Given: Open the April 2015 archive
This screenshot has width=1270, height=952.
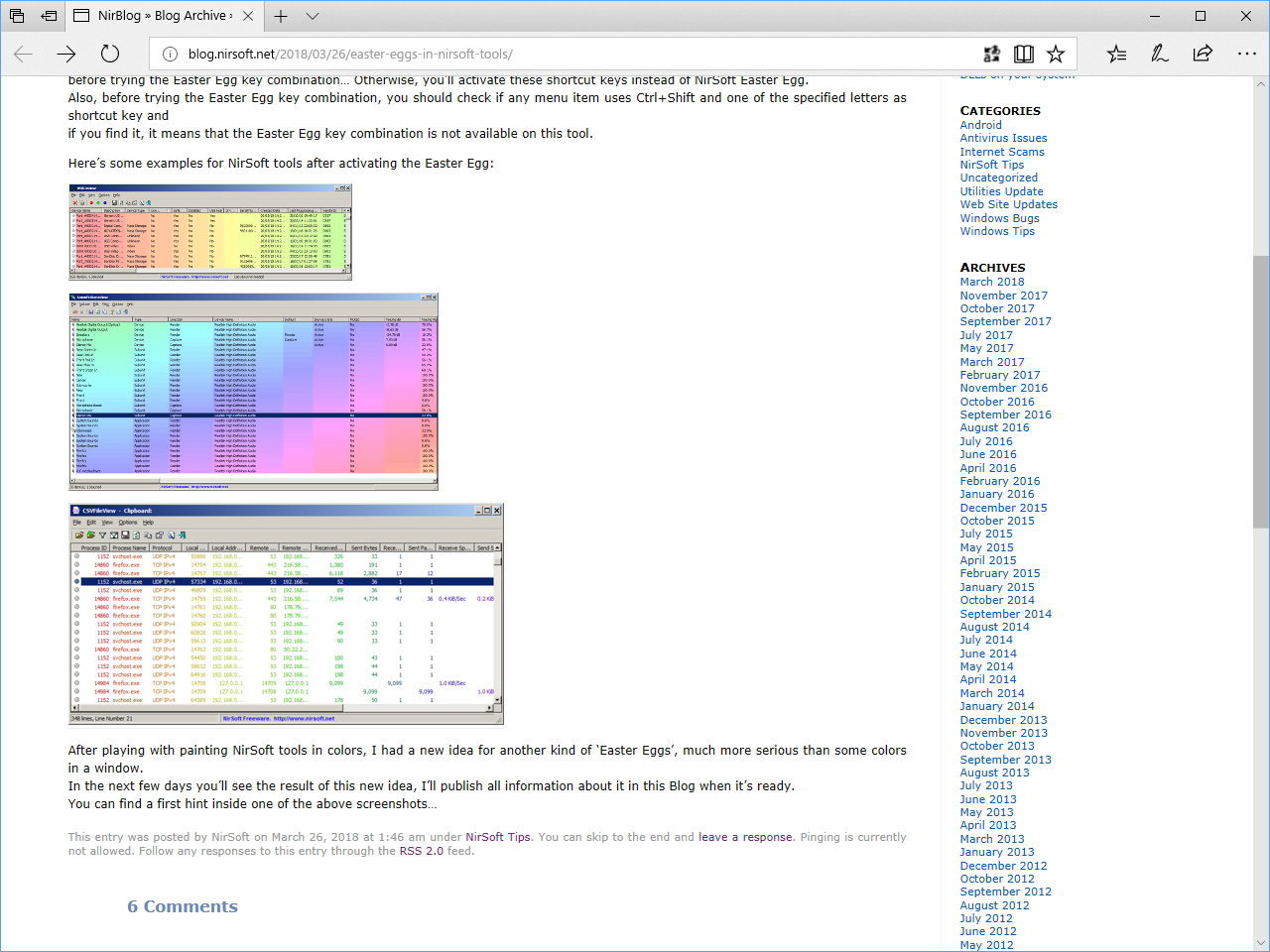Looking at the screenshot, I should click(988, 560).
